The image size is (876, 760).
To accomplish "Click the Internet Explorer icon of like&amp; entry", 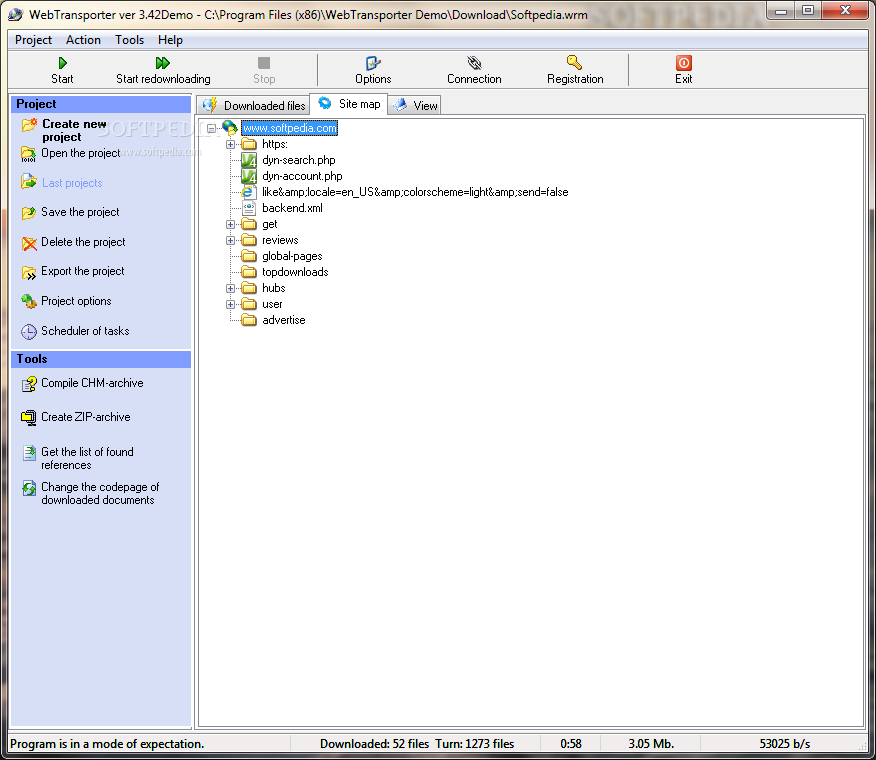I will click(249, 192).
